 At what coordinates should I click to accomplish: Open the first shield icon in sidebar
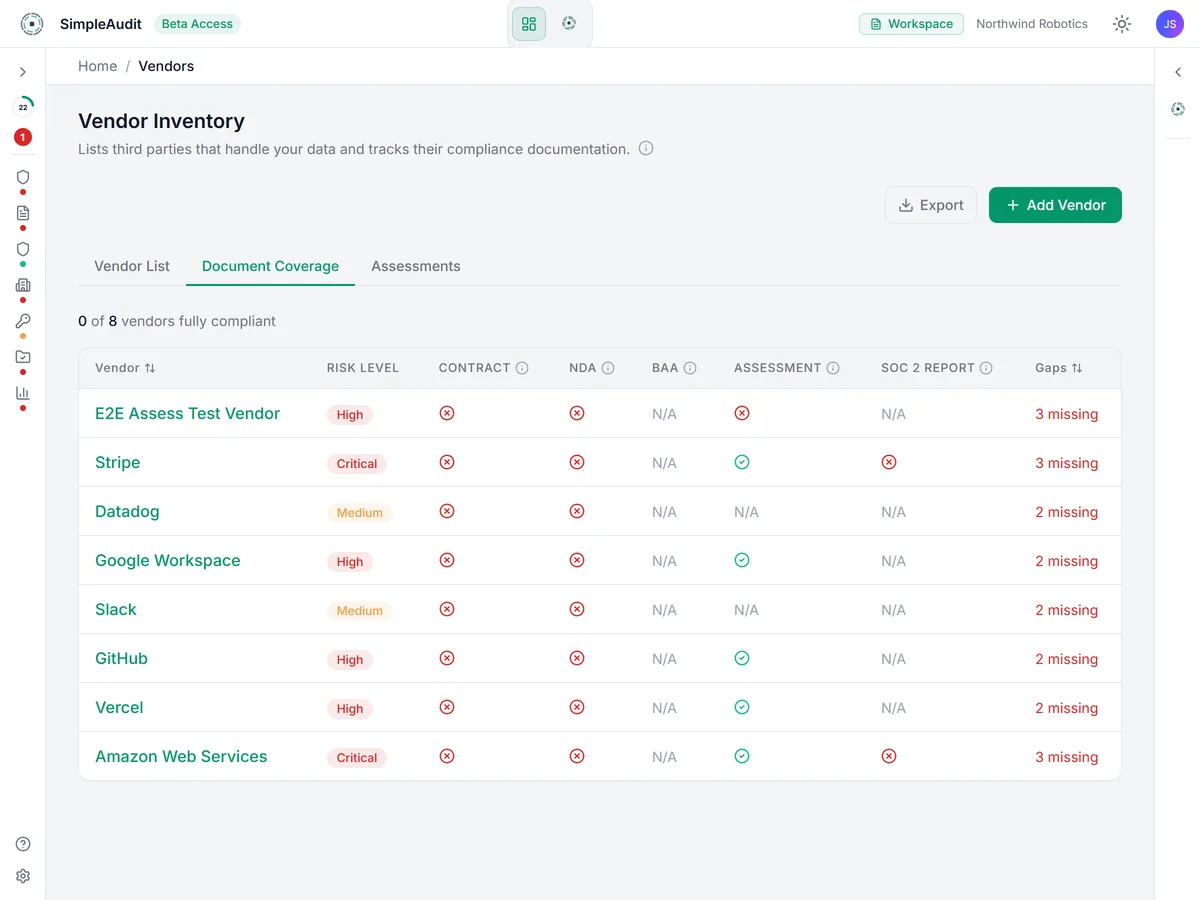(x=23, y=177)
